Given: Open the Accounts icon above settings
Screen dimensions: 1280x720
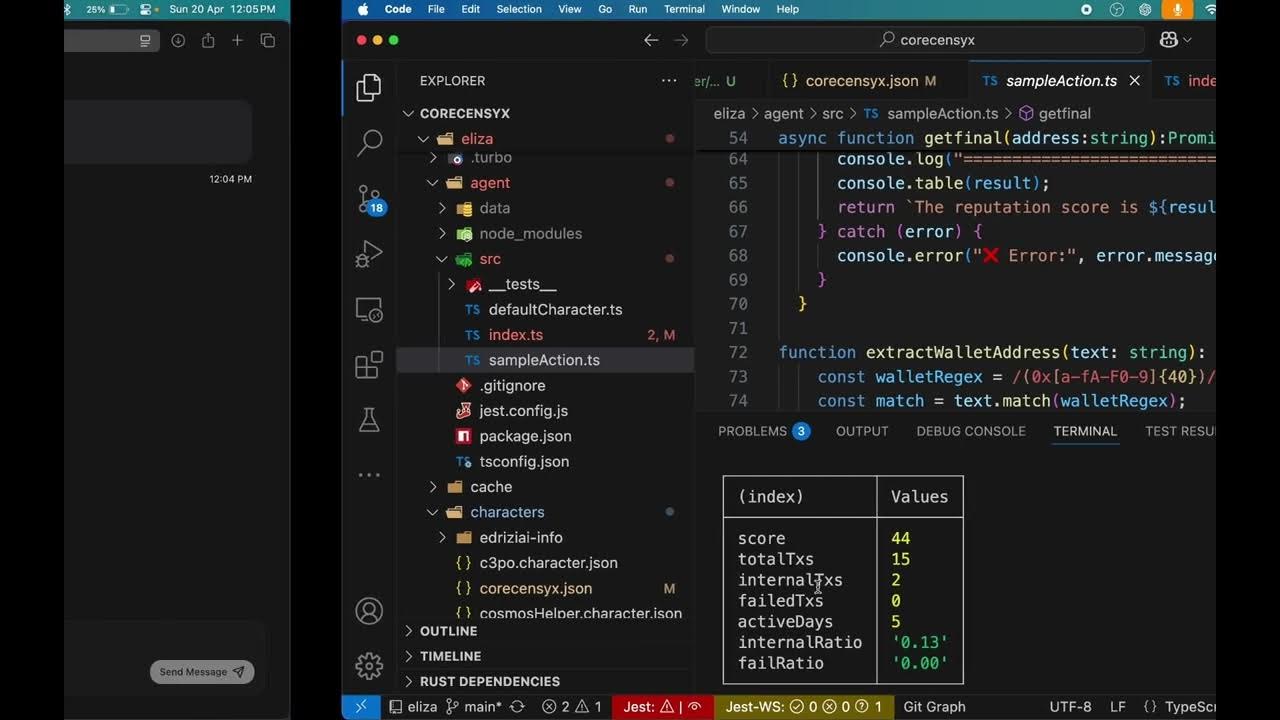Looking at the screenshot, I should click(368, 610).
